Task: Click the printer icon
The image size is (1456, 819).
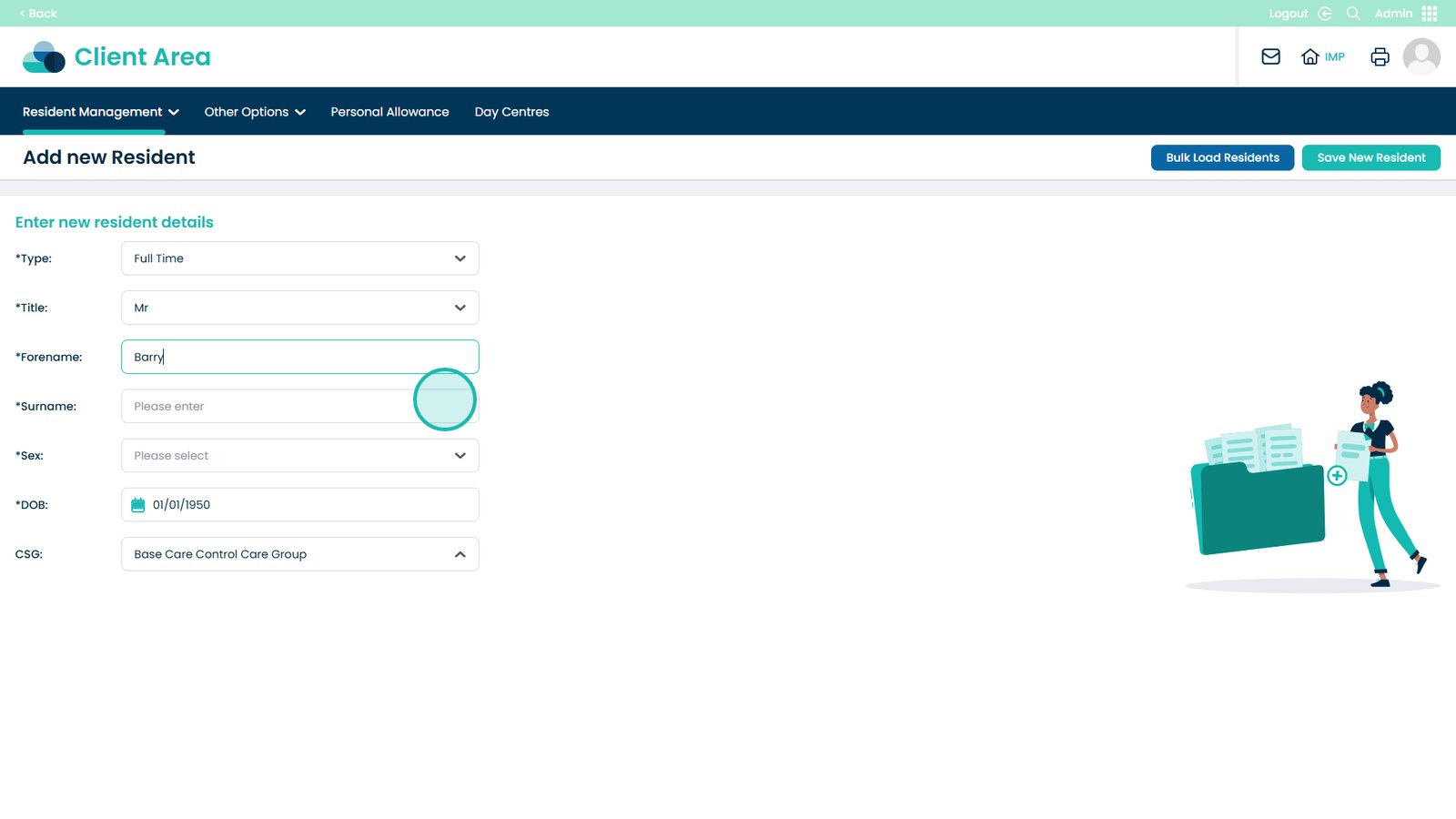Action: point(1380,56)
